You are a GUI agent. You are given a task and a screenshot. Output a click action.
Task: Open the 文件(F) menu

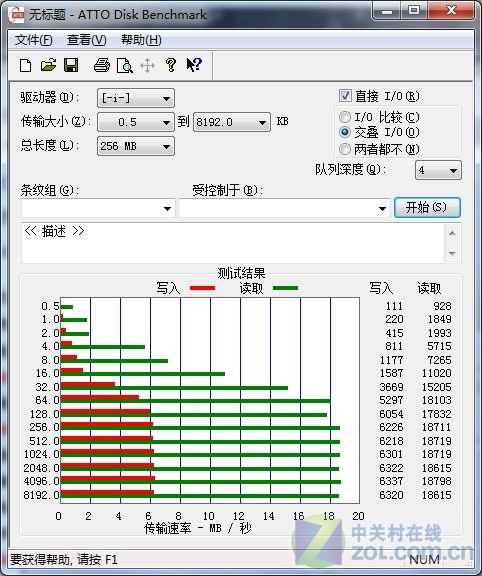[x=33, y=40]
